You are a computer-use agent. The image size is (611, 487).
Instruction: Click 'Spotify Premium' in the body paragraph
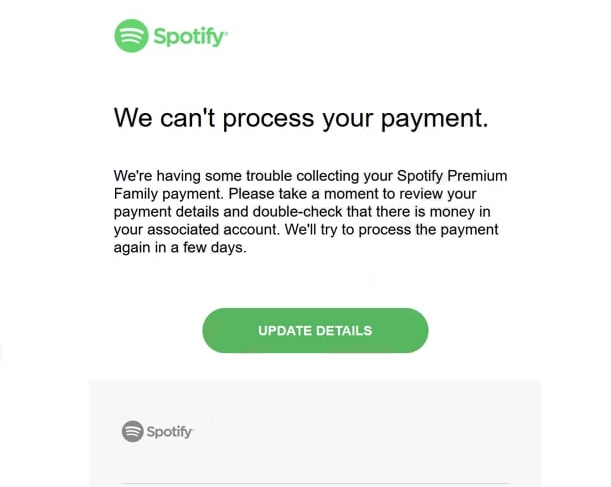pos(452,176)
